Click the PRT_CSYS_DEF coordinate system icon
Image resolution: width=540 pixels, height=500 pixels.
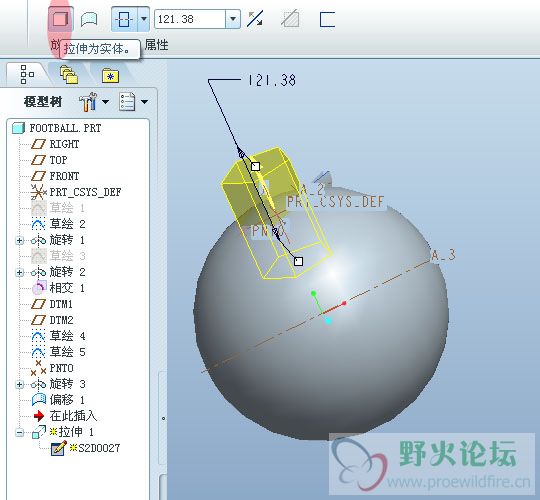click(x=38, y=192)
